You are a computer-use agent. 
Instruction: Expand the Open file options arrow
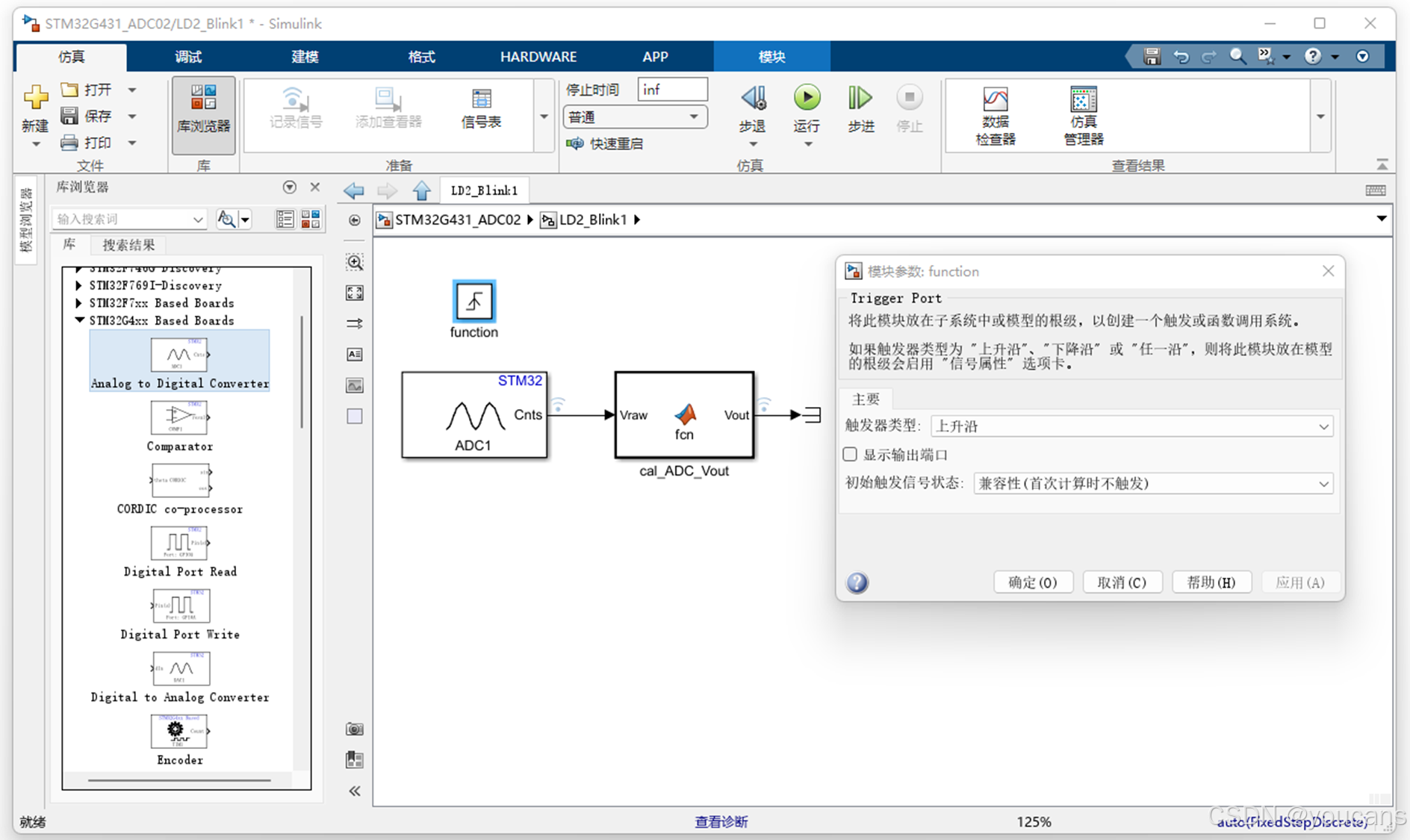[132, 90]
